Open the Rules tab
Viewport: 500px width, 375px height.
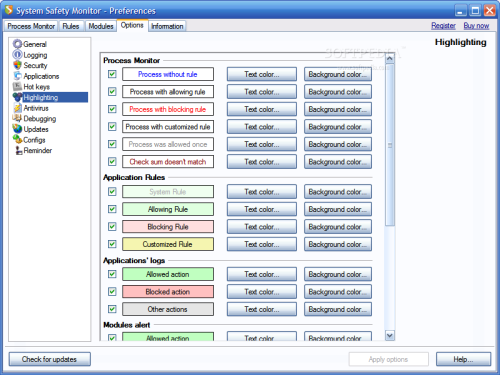[x=71, y=26]
